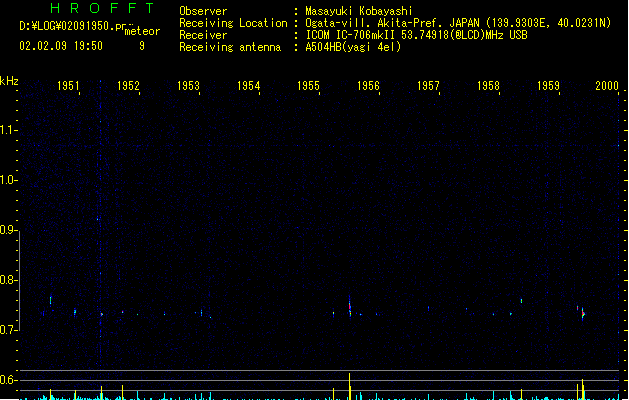Screen dimensions: 629x400
Task: Click the 0.7 kHz frequency axis label
Action: tap(8, 330)
